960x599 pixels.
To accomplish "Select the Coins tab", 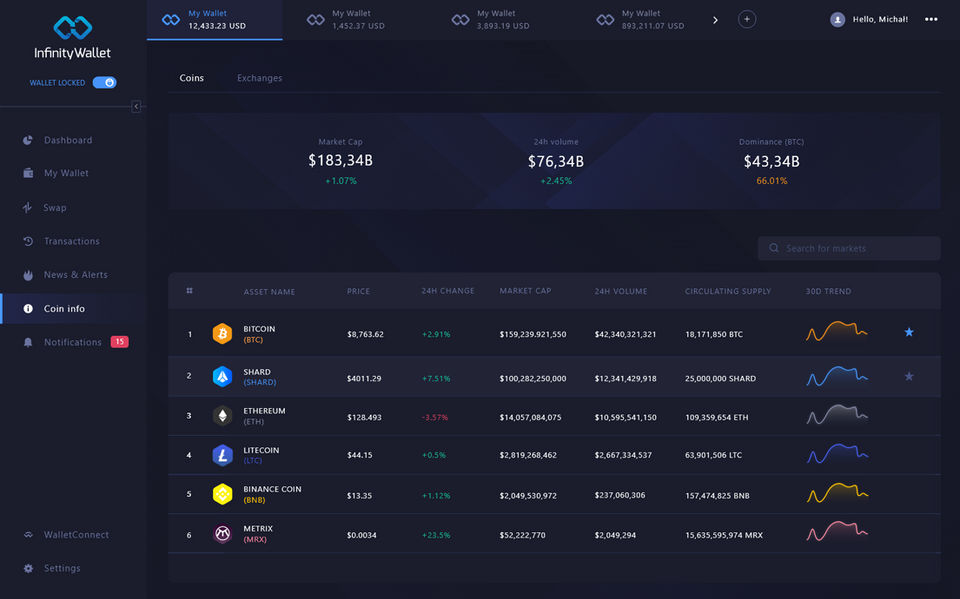I will point(192,78).
